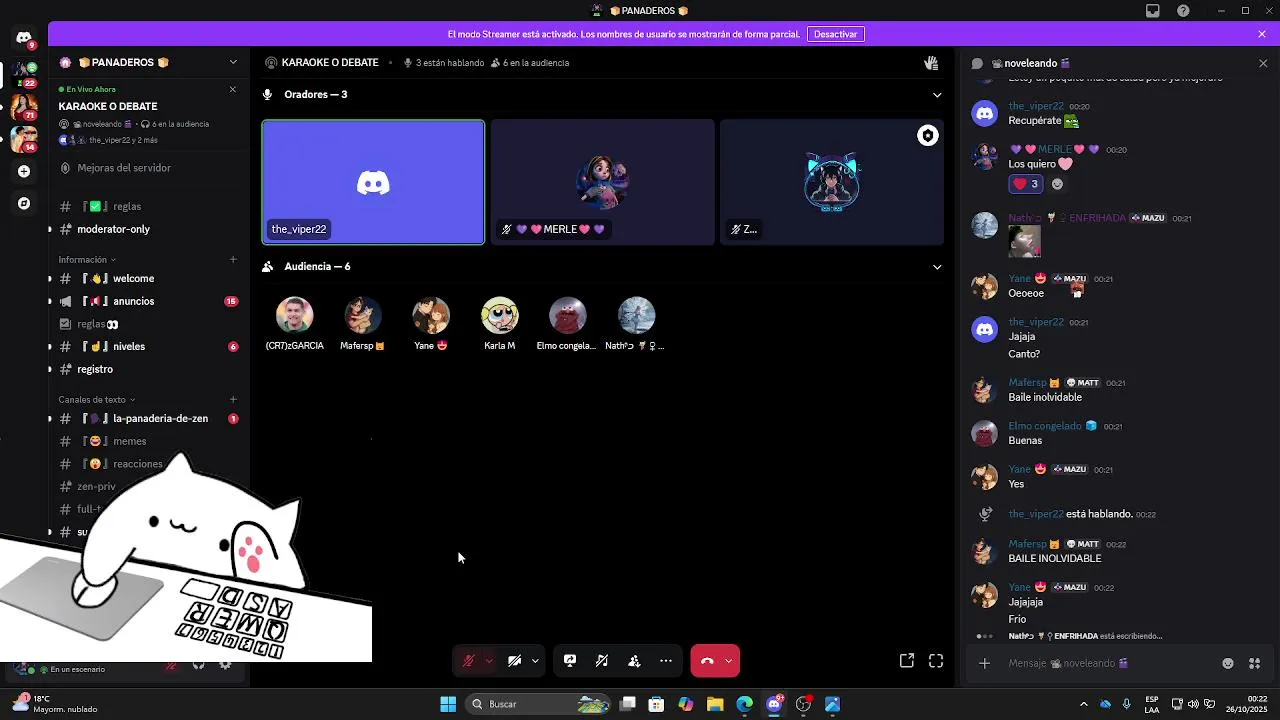This screenshot has height=720, width=1280.
Task: Collapse the Canales de texto category
Action: coord(96,399)
